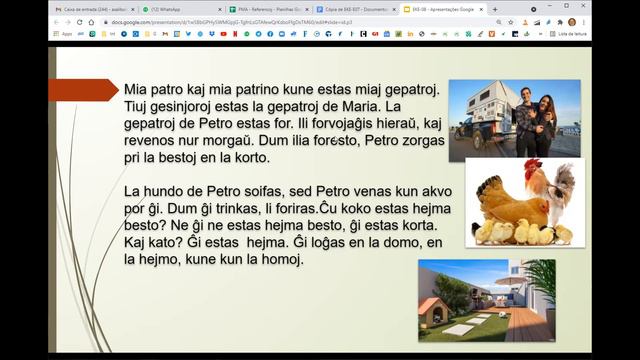Viewport: 640px width, 360px height.
Task: Reload the current page
Action: click(80, 22)
